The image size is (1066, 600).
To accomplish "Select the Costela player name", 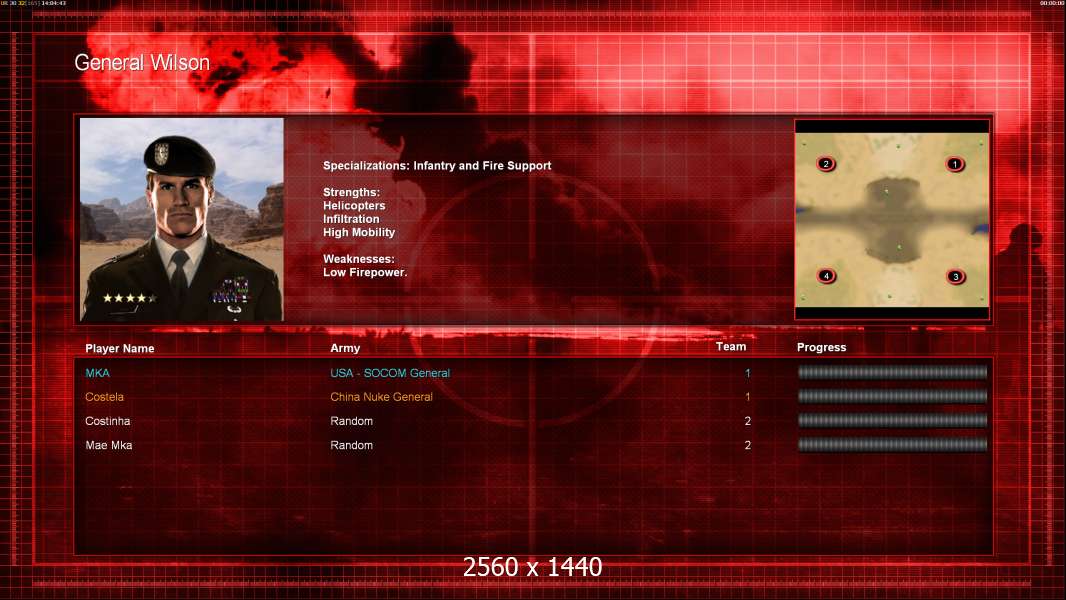I will [x=104, y=397].
